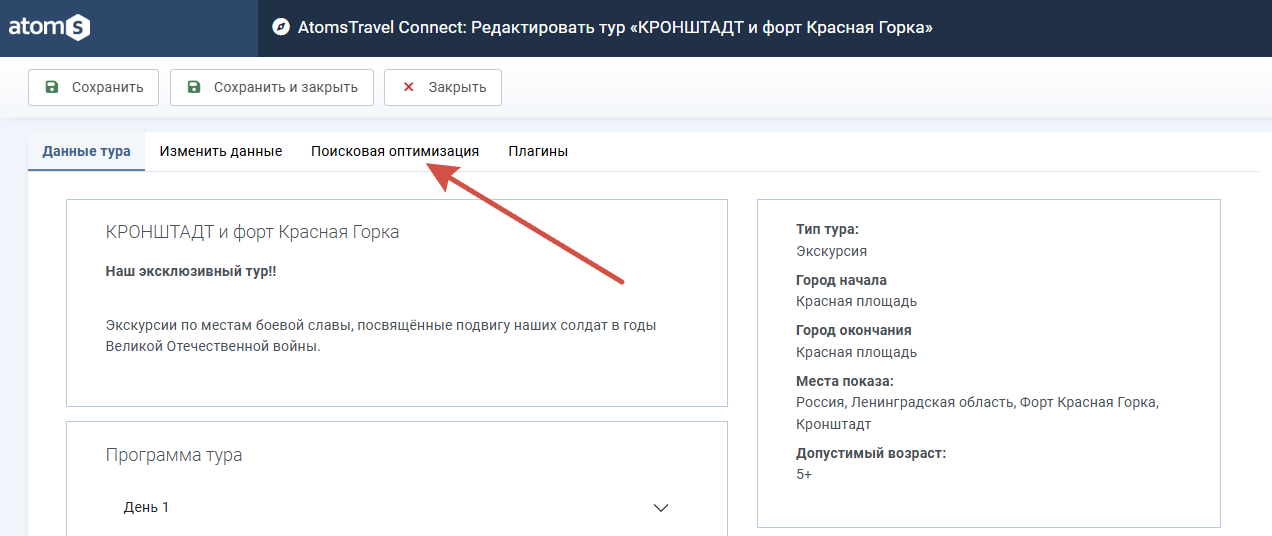Click Сохранить и закрыть button
1272x536 pixels.
272,87
